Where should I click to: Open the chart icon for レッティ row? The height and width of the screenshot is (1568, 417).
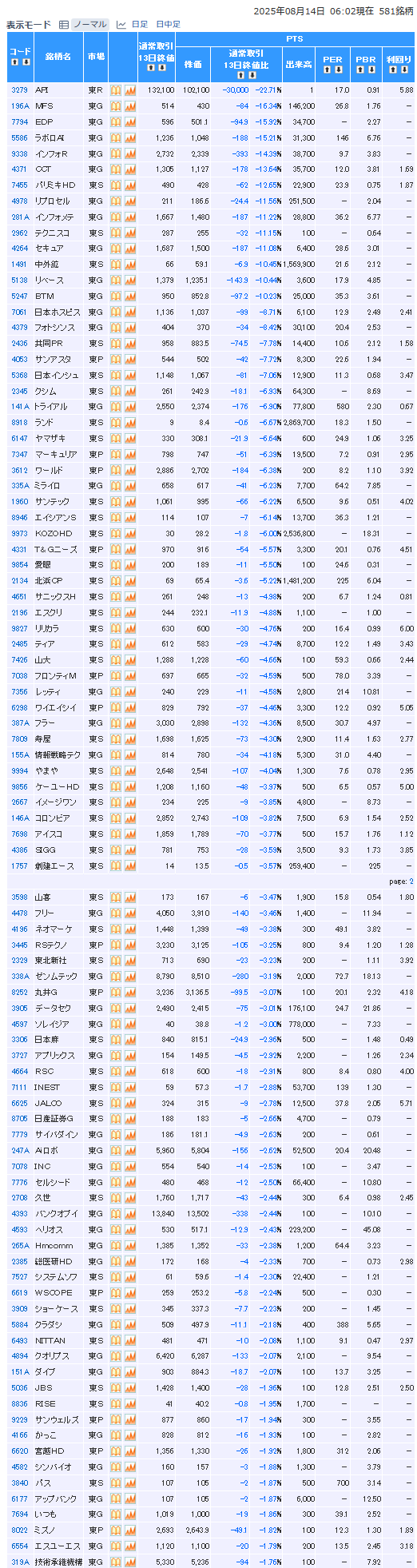pyautogui.click(x=129, y=691)
